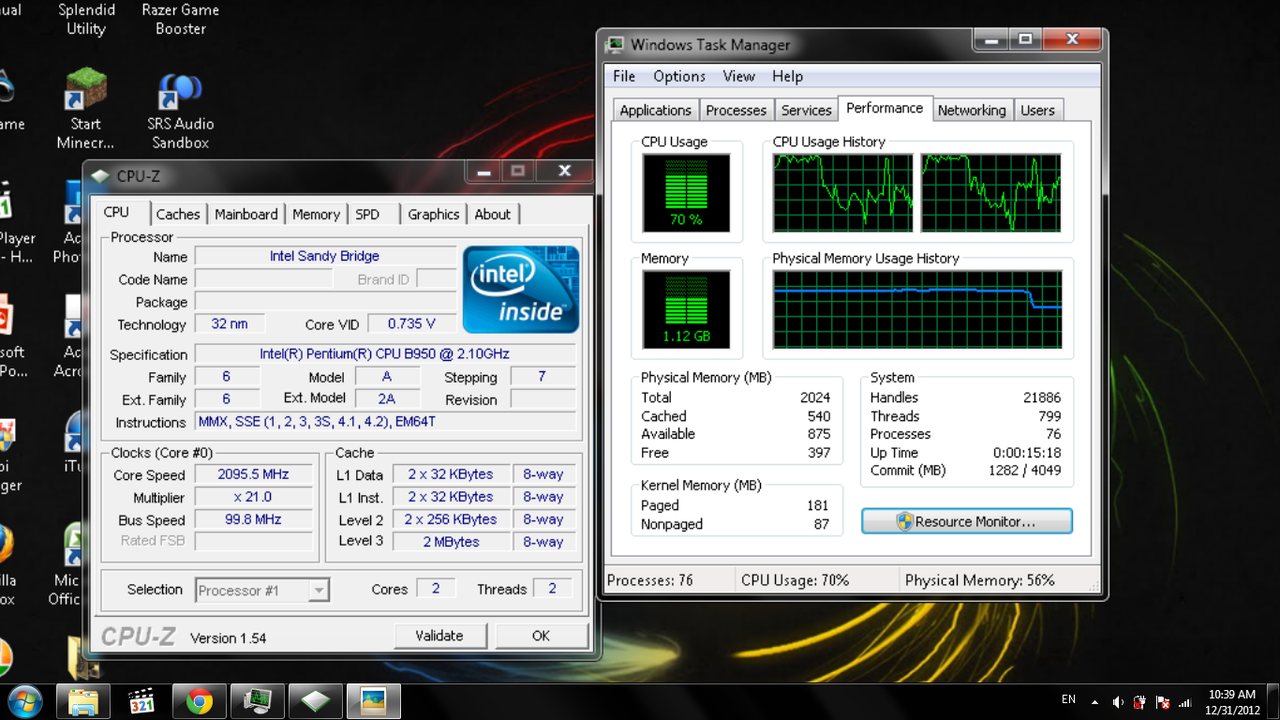Click the battery power tray icon

coord(1141,702)
